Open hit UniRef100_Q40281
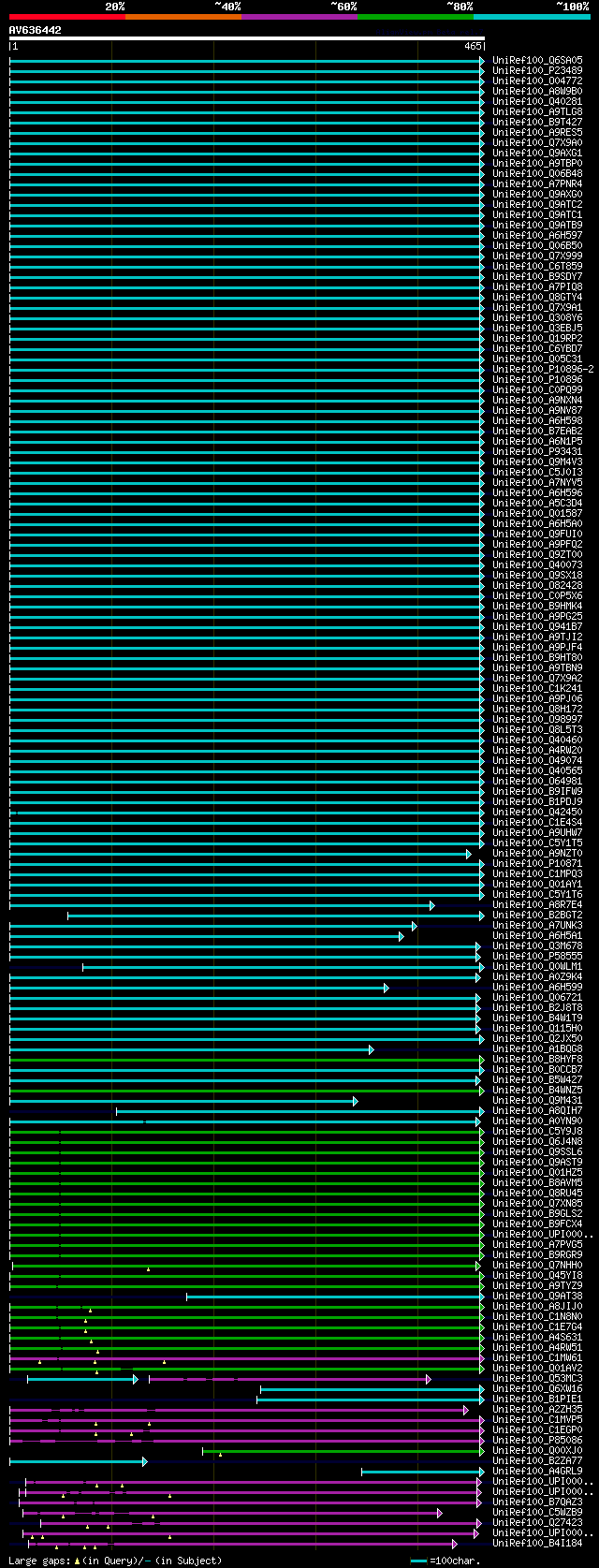 click(537, 101)
